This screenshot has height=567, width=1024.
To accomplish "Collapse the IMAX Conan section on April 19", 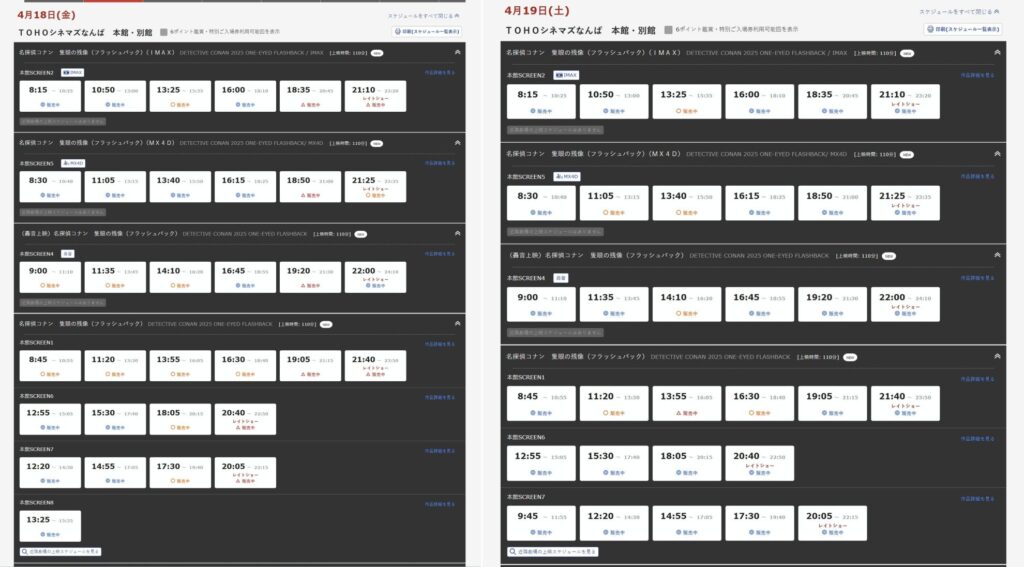I will coord(997,52).
